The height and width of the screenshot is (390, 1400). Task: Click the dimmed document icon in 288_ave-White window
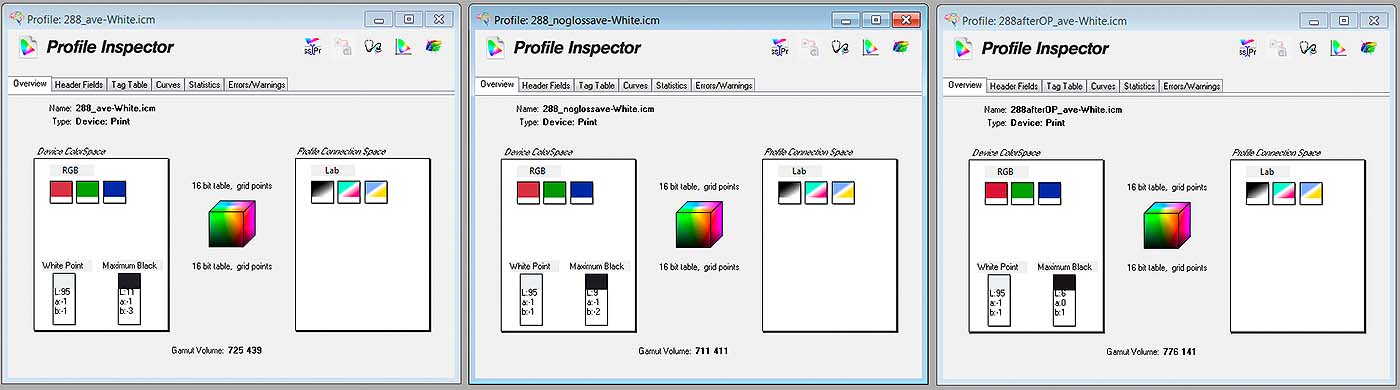tap(342, 46)
